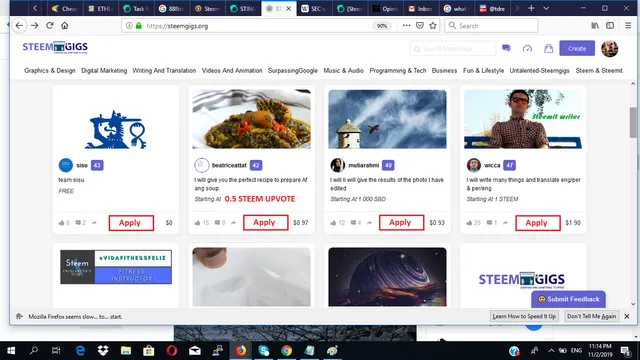
Task: Like the wicca gig post
Action: (469, 223)
